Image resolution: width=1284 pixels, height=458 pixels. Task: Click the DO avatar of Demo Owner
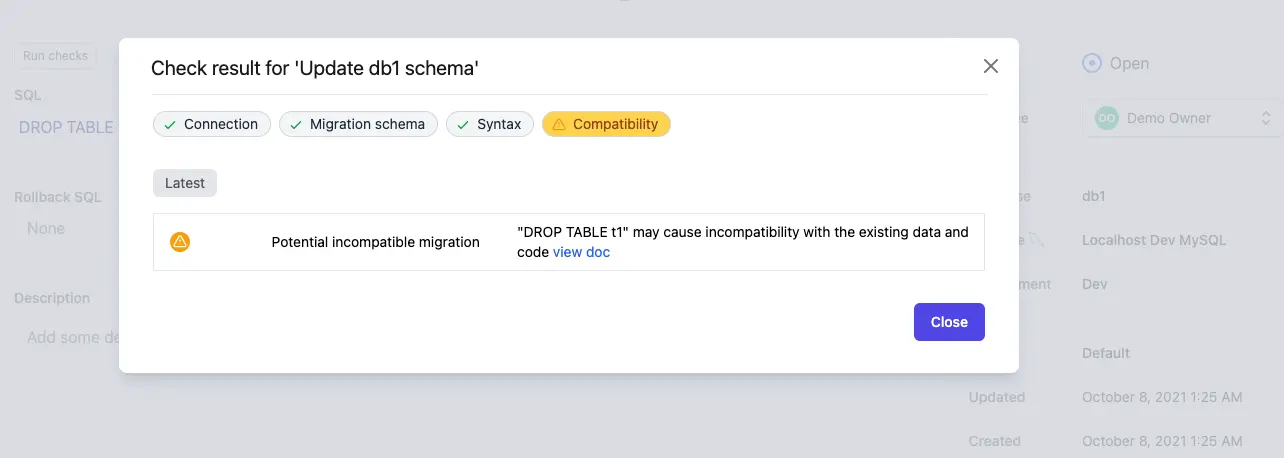coord(1106,118)
